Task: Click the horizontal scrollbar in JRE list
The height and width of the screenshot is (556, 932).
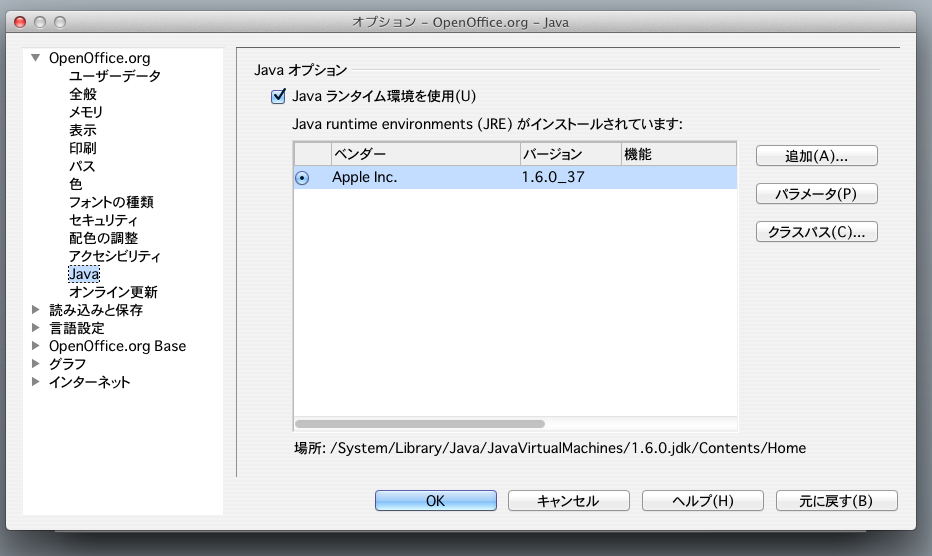Action: click(420, 424)
